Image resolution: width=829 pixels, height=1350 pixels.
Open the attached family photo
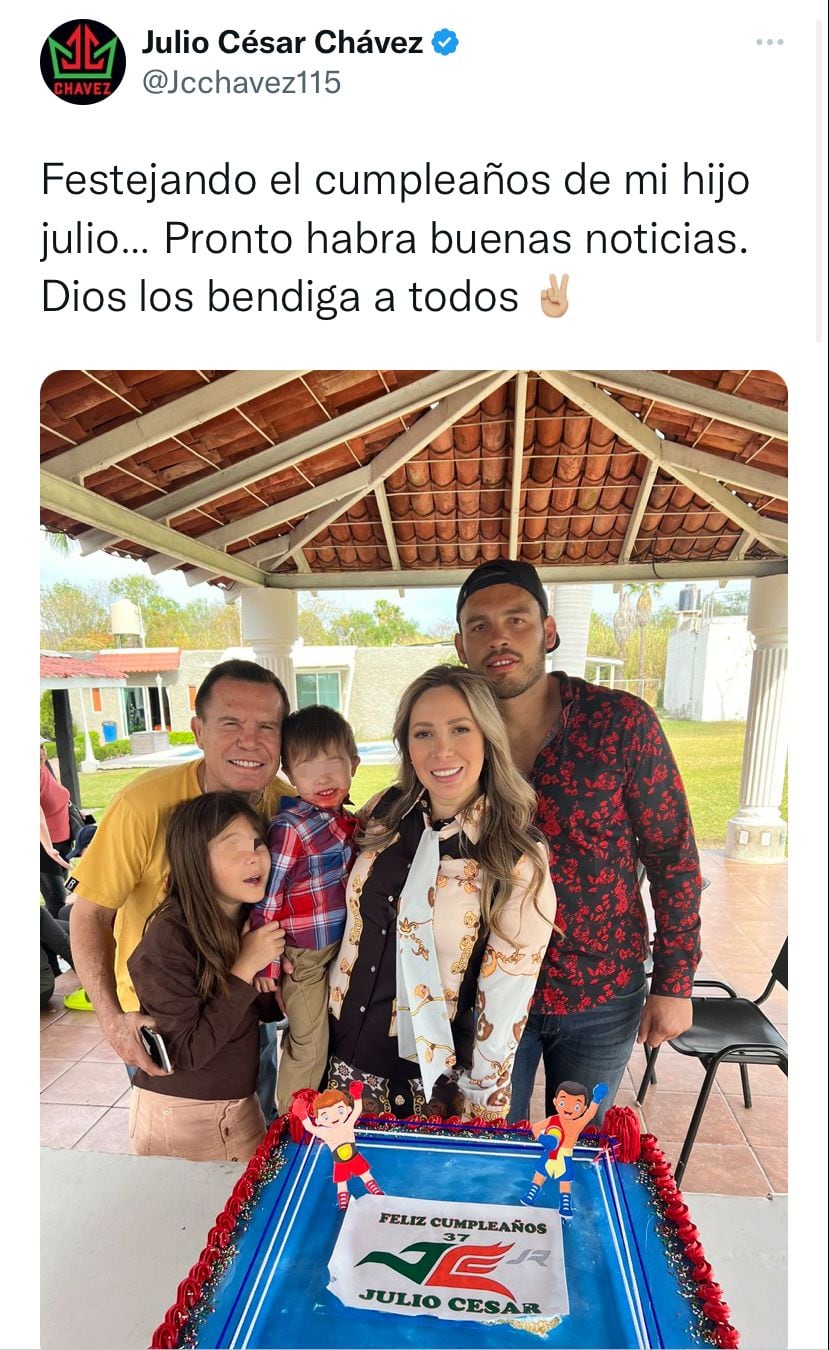(414, 860)
